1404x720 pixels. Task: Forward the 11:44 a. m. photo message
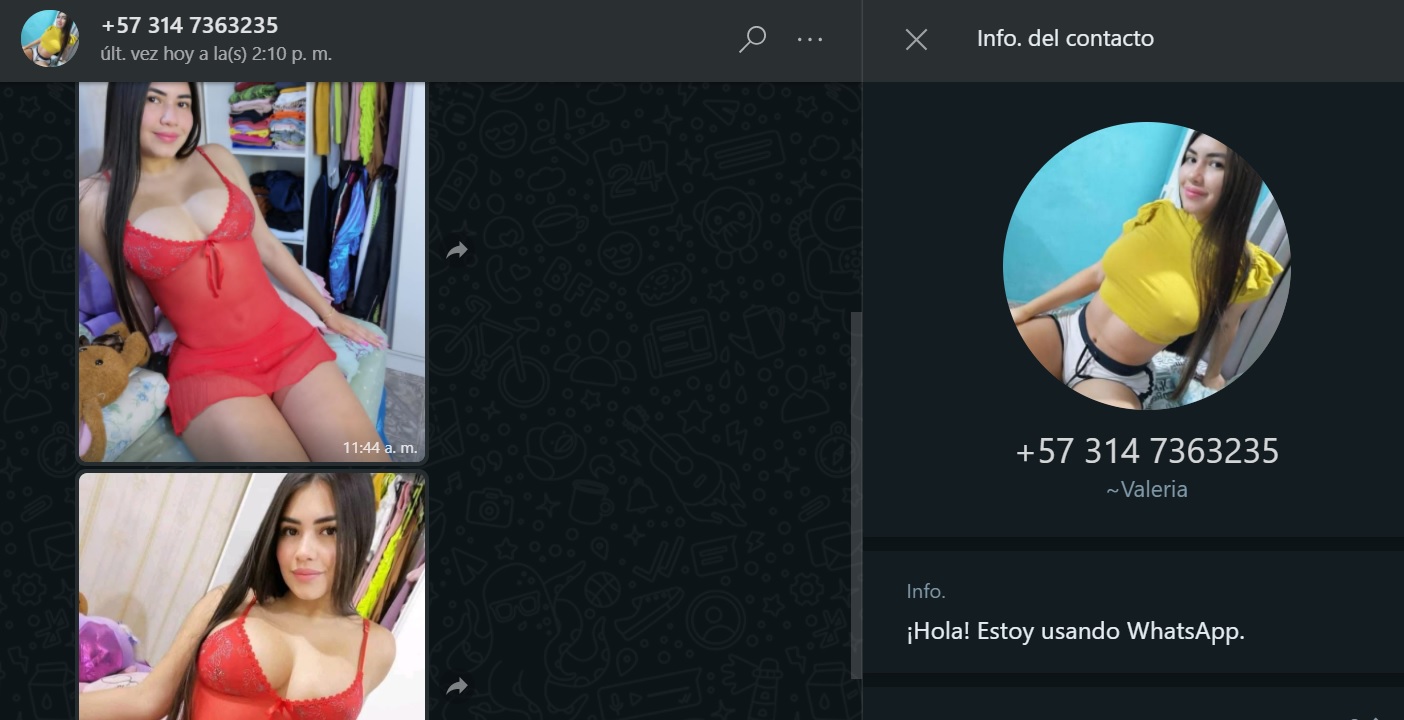tap(457, 251)
